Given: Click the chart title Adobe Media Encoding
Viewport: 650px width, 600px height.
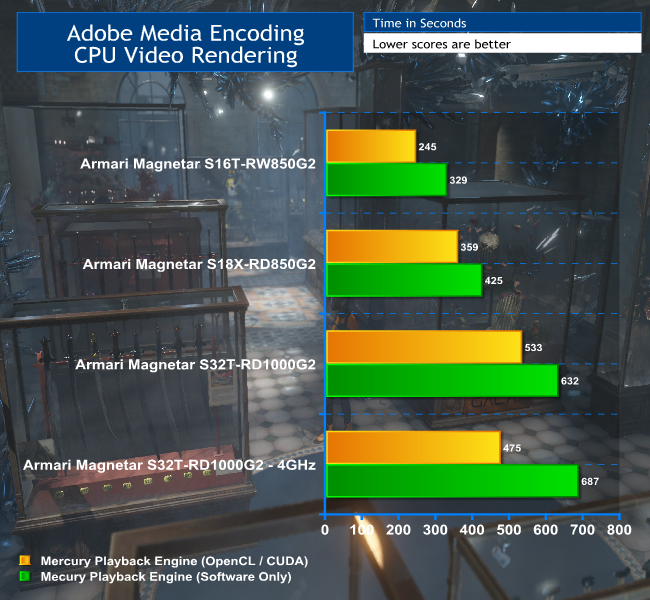Looking at the screenshot, I should pos(185,33).
